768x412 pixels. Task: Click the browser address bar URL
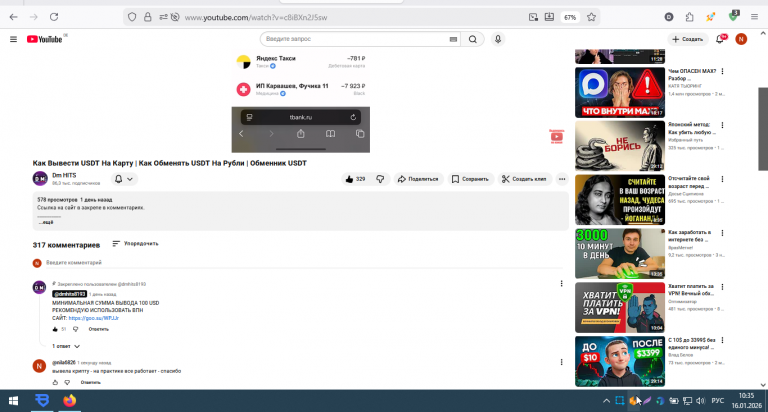point(256,17)
